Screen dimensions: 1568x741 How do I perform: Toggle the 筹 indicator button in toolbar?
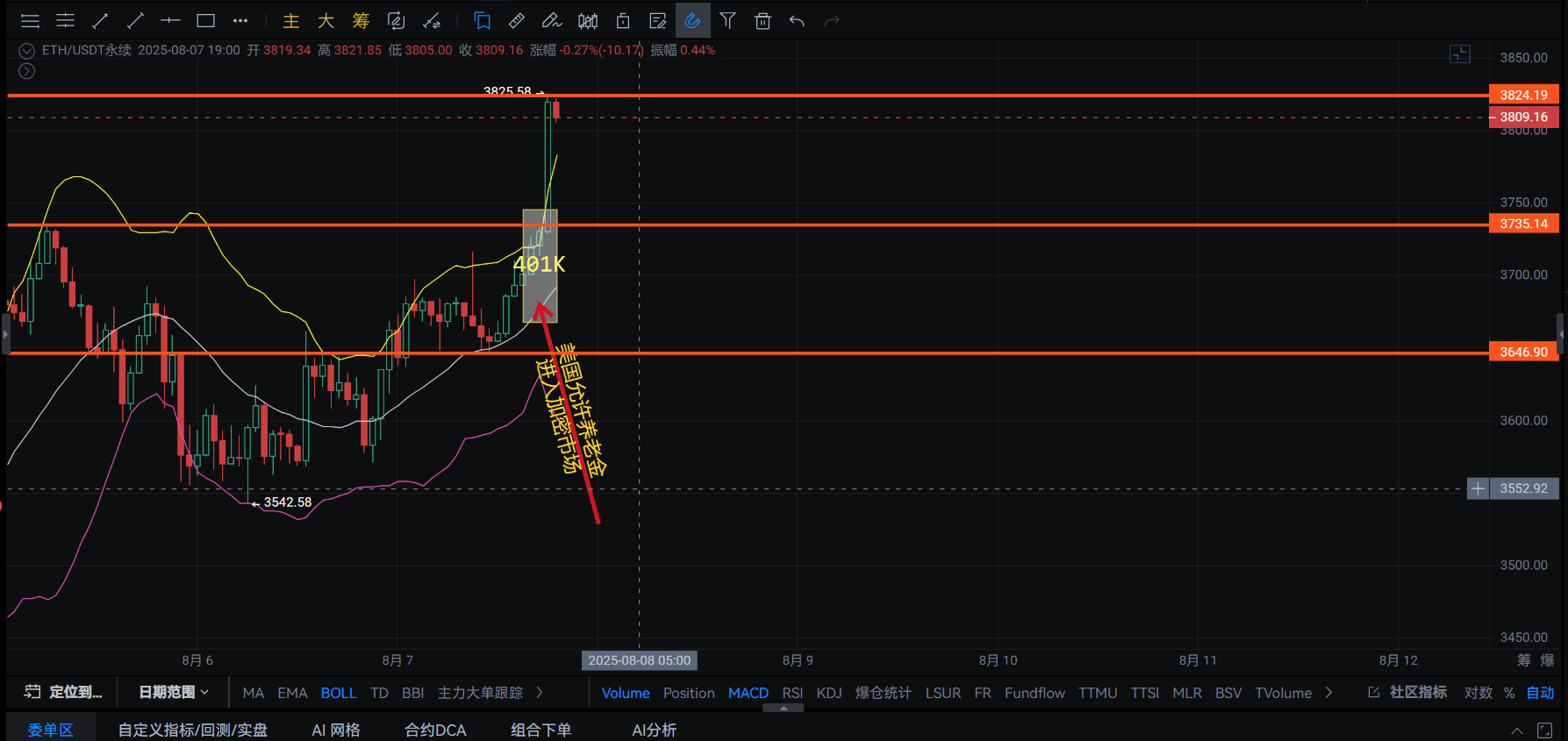coord(361,20)
